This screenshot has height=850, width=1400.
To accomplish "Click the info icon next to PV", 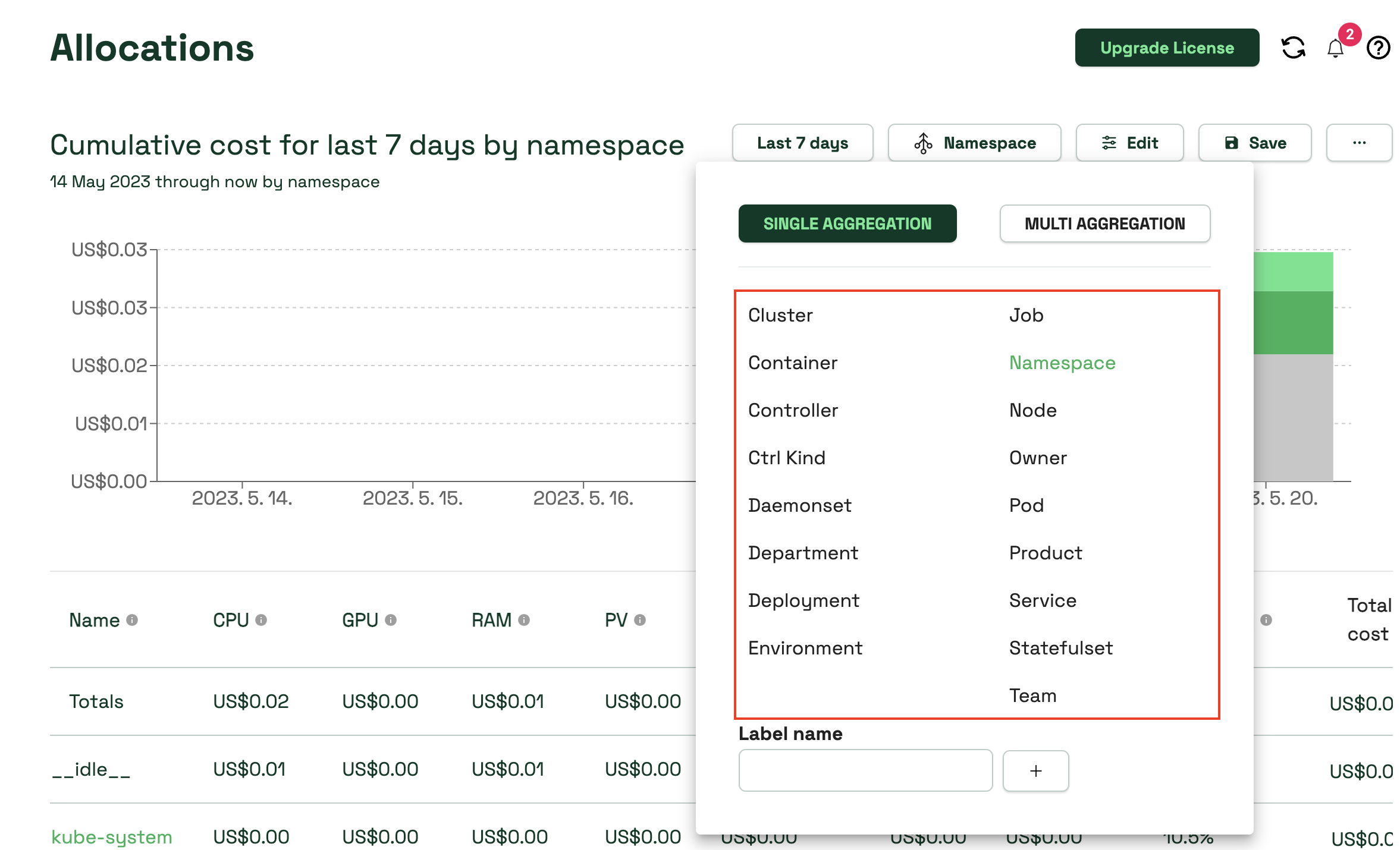I will pyautogui.click(x=640, y=620).
